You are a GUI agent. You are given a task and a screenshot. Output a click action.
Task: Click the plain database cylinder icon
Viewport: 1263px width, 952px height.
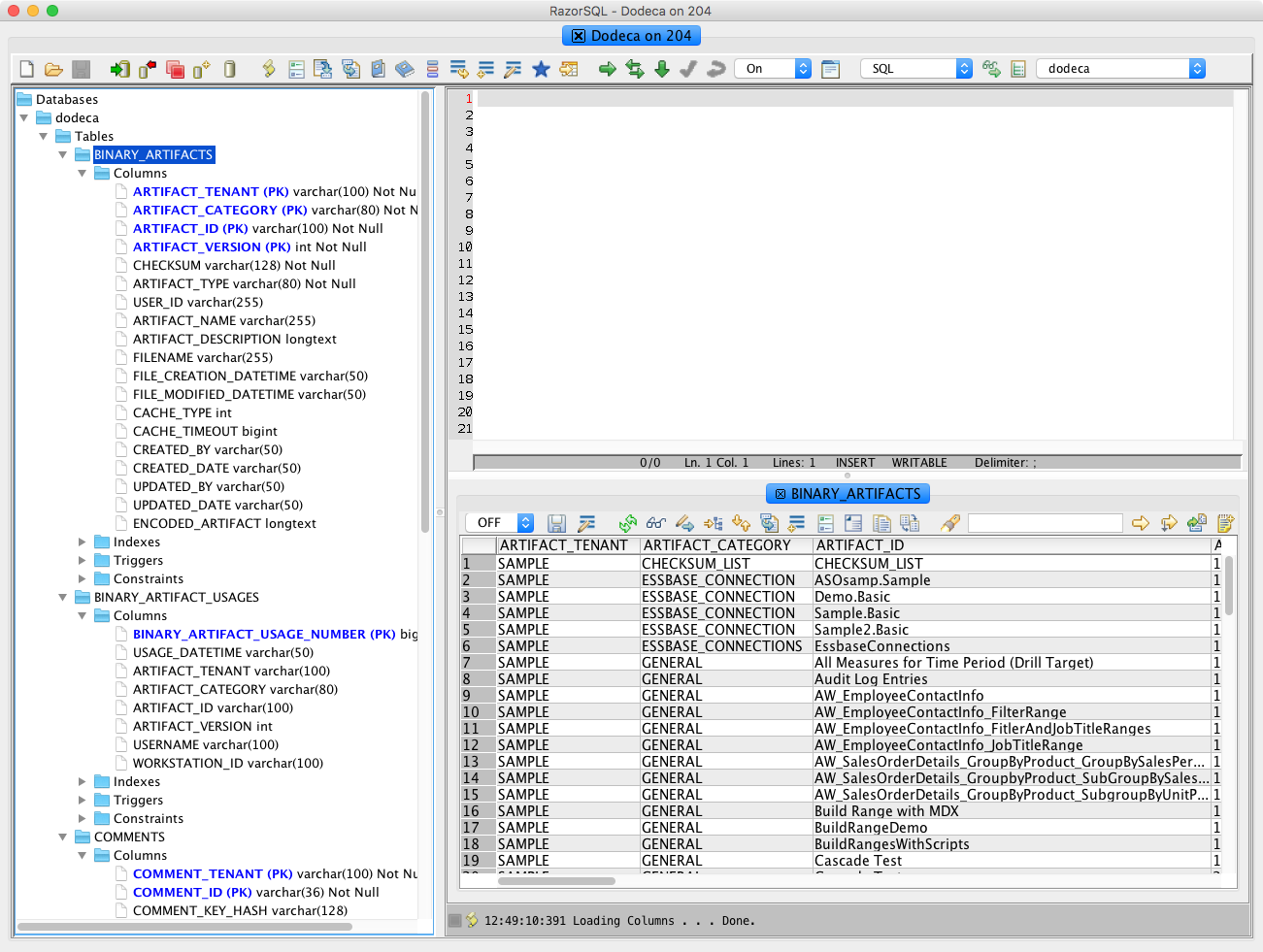[x=230, y=69]
